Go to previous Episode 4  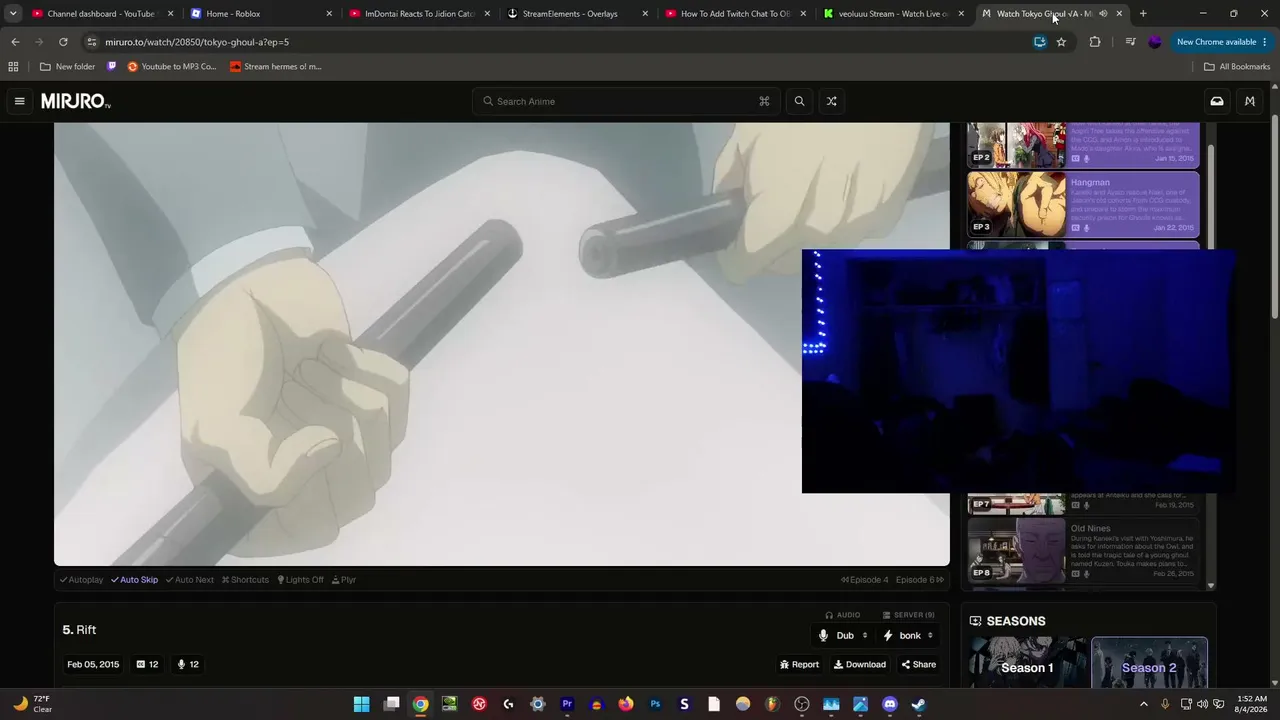pos(865,580)
